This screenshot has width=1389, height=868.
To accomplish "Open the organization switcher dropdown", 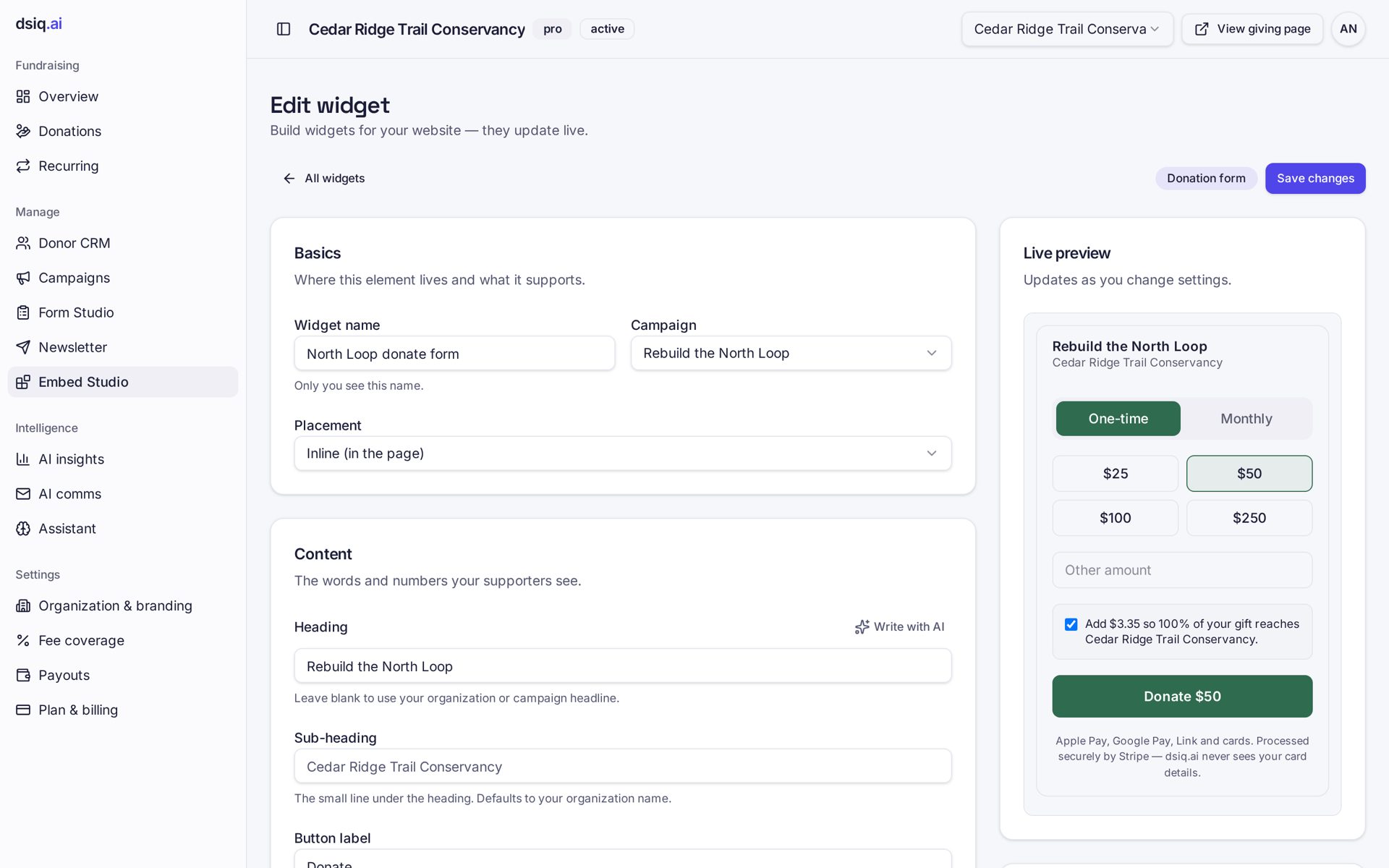I will click(x=1067, y=29).
